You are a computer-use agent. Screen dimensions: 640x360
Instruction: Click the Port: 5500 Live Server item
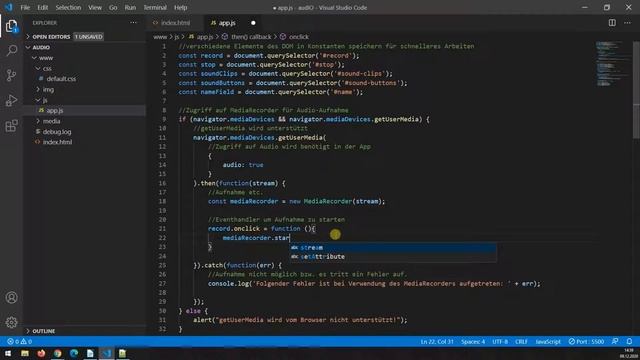pyautogui.click(x=586, y=342)
